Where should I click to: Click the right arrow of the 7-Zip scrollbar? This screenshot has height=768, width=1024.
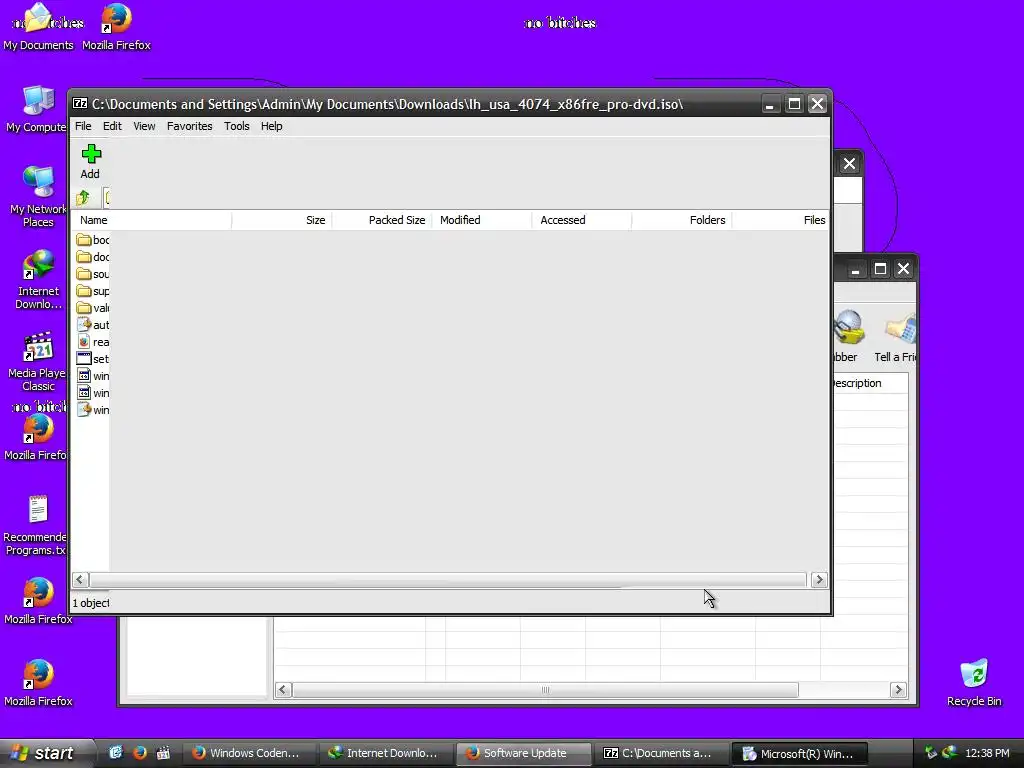819,580
